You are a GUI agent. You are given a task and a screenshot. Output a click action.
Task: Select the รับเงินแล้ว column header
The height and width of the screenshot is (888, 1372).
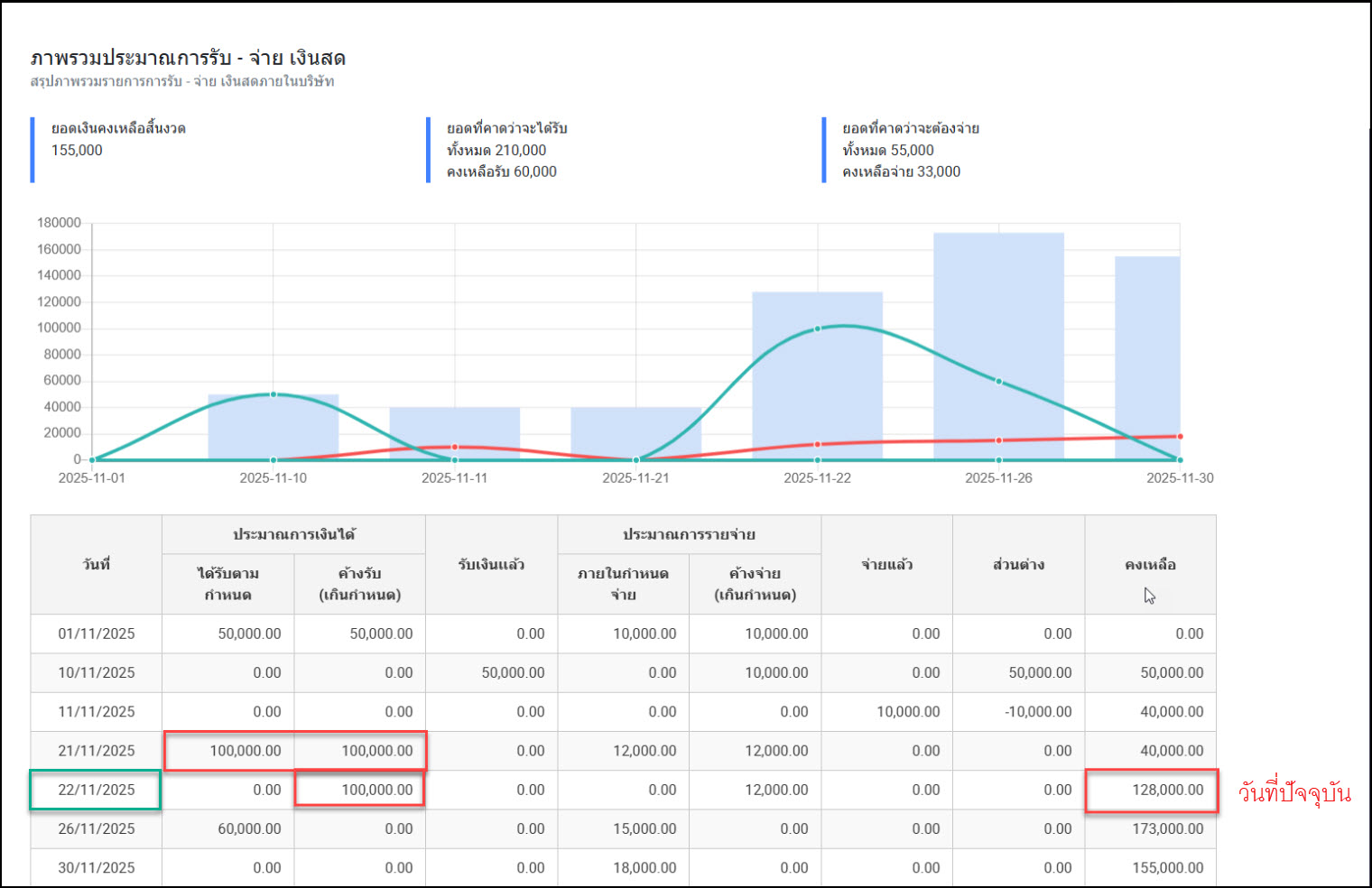coord(491,565)
